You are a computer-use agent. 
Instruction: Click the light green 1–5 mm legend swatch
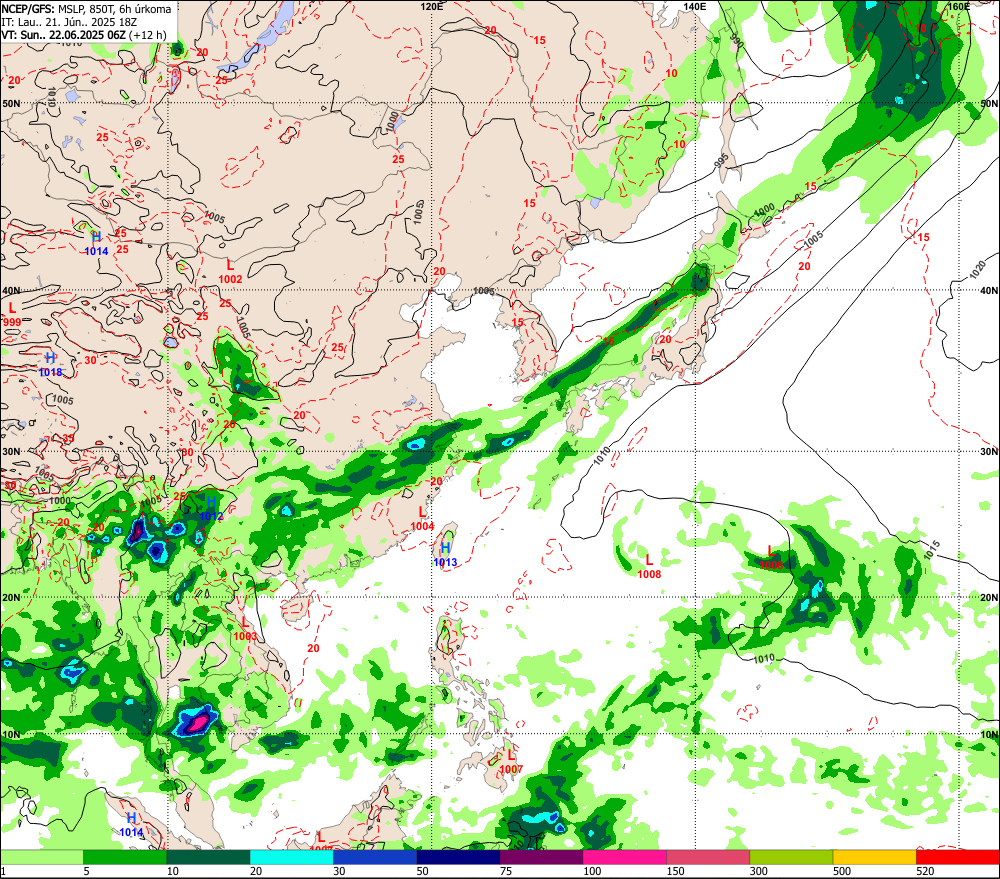pyautogui.click(x=41, y=857)
